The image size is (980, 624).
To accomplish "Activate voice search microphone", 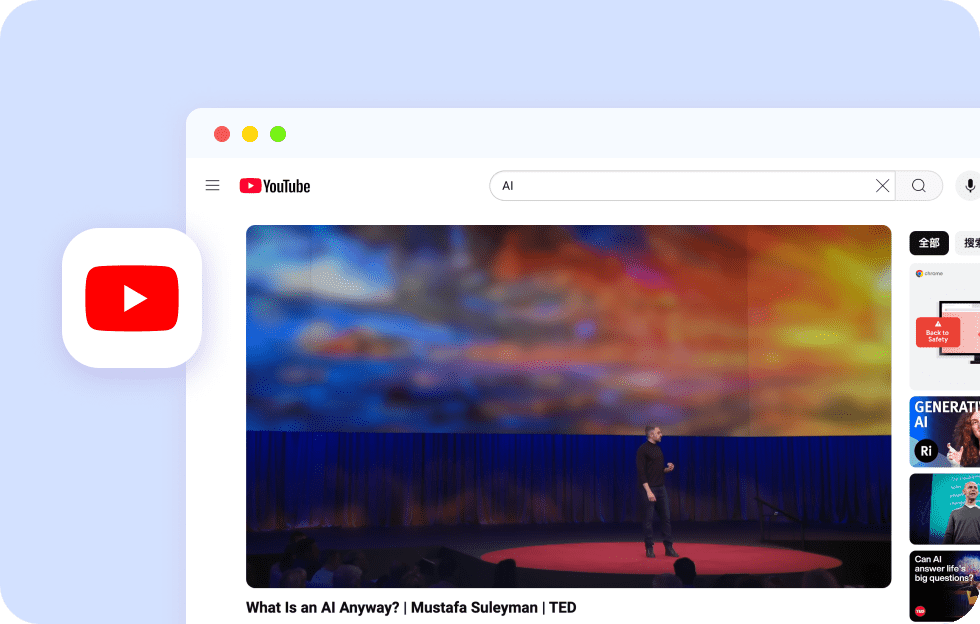I will click(x=969, y=186).
